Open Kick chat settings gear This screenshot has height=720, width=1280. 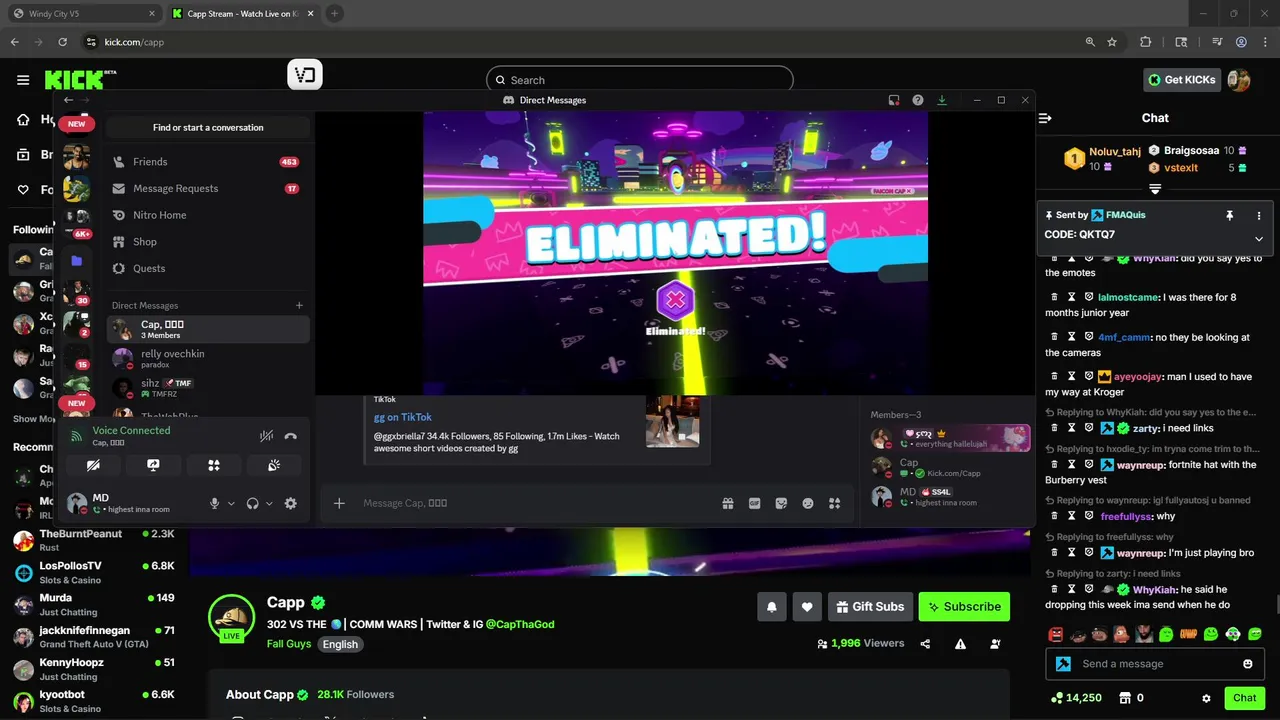coord(1206,698)
